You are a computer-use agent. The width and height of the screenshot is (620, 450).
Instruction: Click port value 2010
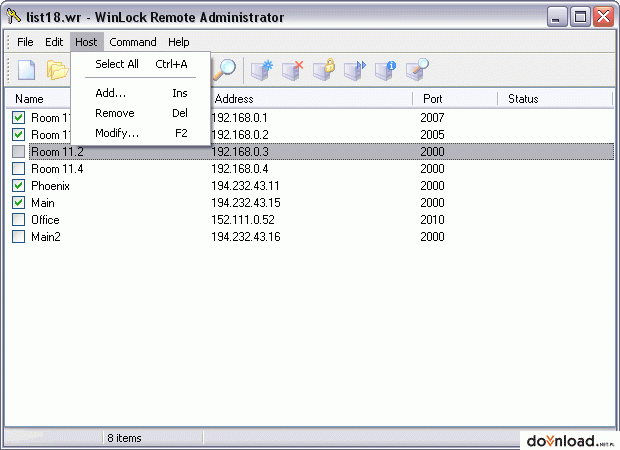pyautogui.click(x=432, y=220)
